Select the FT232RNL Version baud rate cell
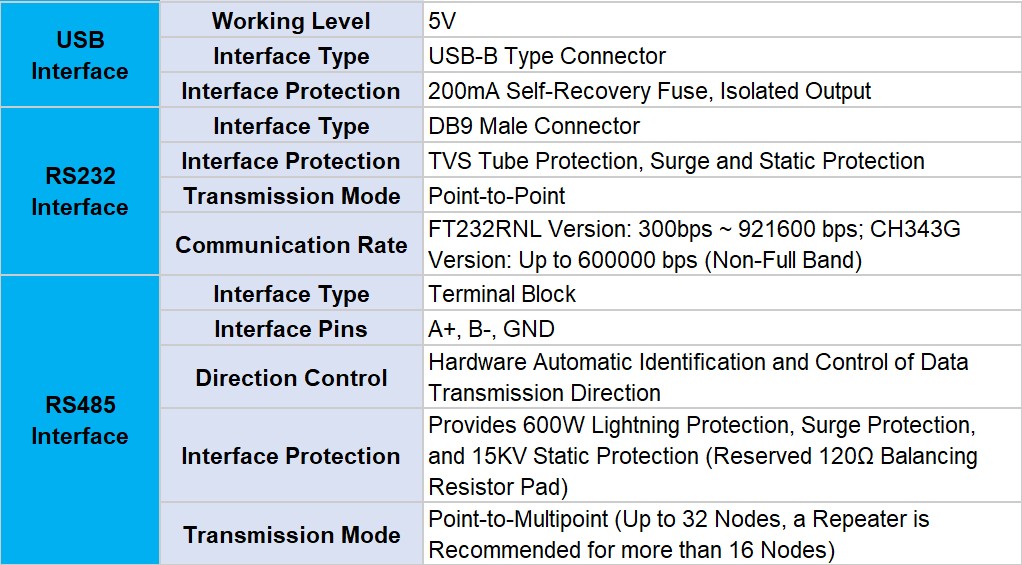Screen dimensions: 1022x565 720,244
